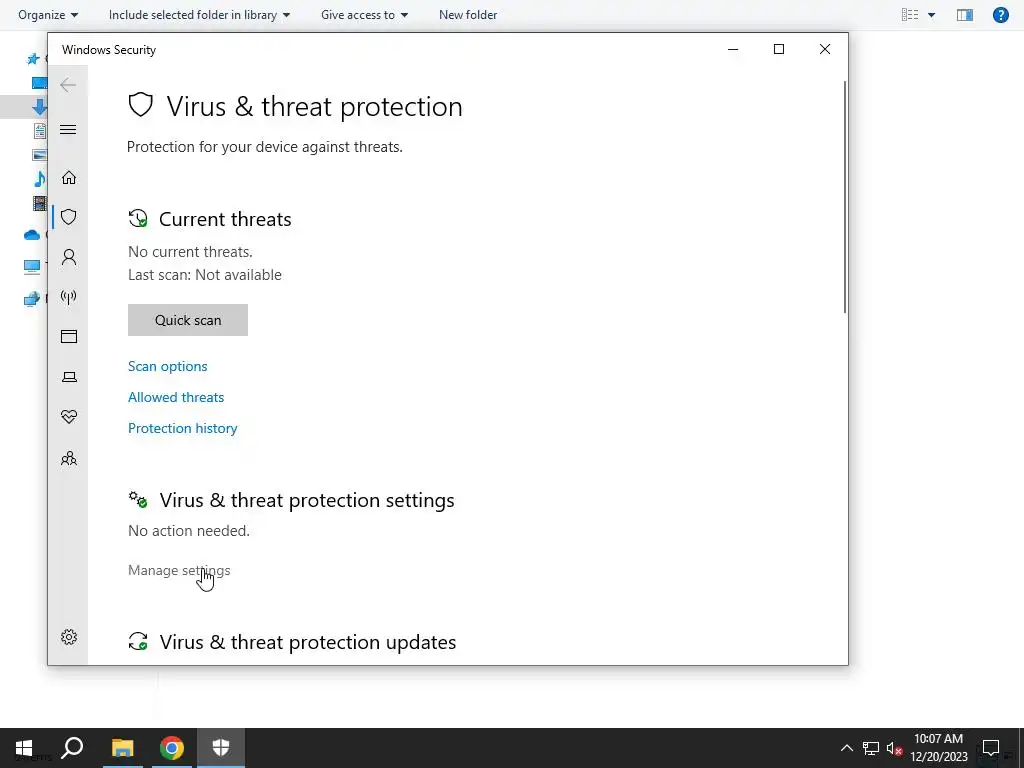The image size is (1024, 768).
Task: Go back with the arrow button
Action: click(68, 85)
